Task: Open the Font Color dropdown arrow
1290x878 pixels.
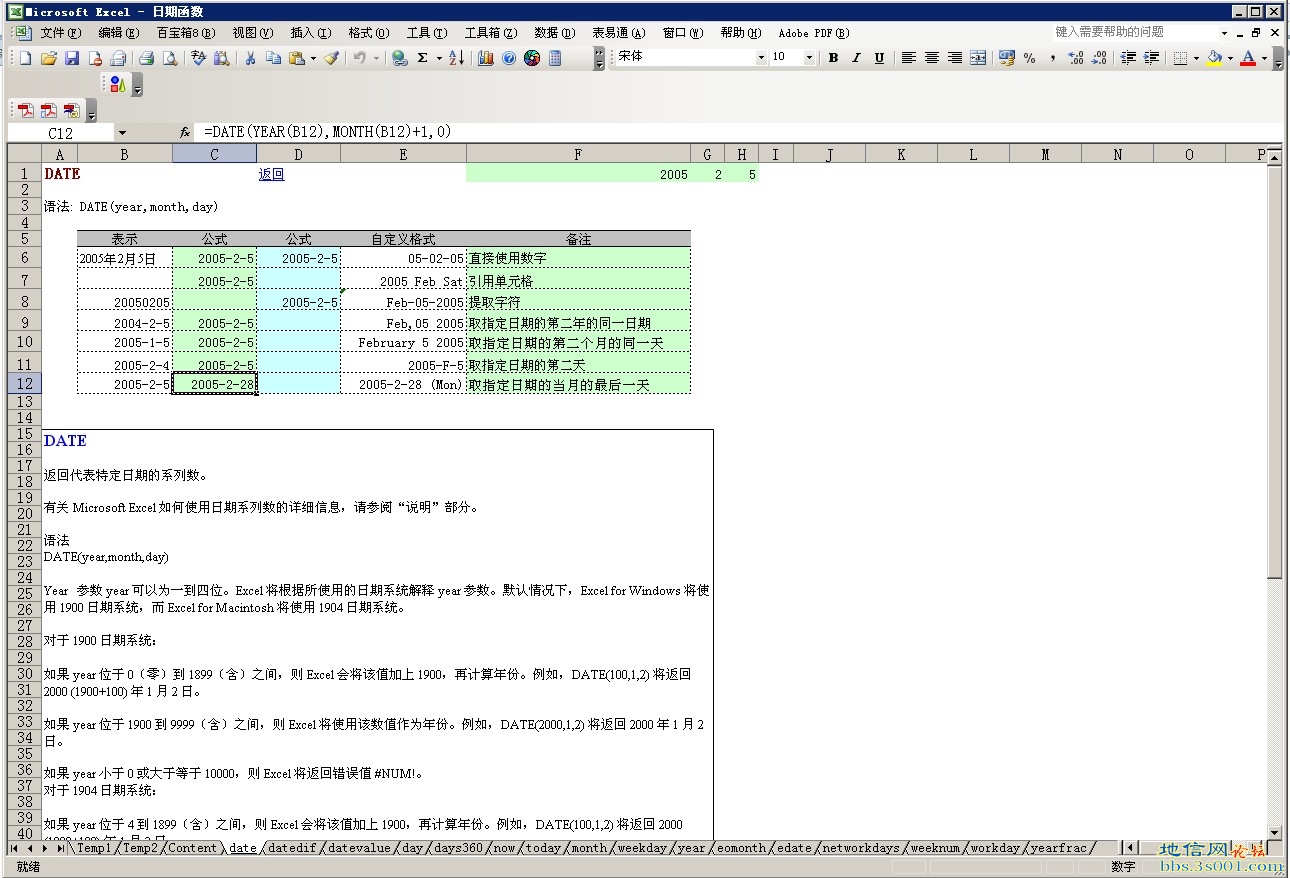Action: [x=1264, y=58]
